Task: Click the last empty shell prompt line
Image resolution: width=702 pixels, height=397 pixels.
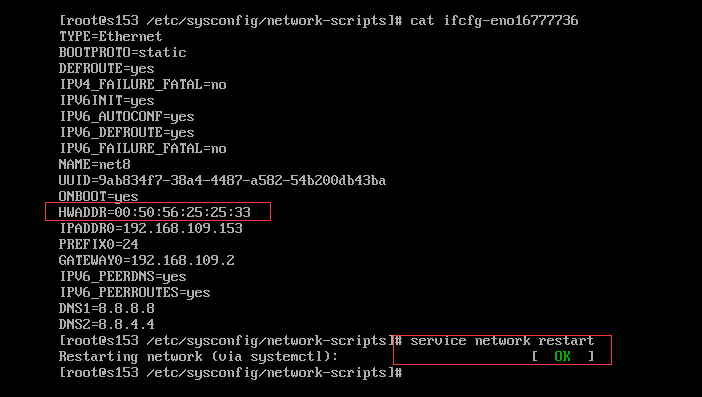Action: click(x=231, y=373)
